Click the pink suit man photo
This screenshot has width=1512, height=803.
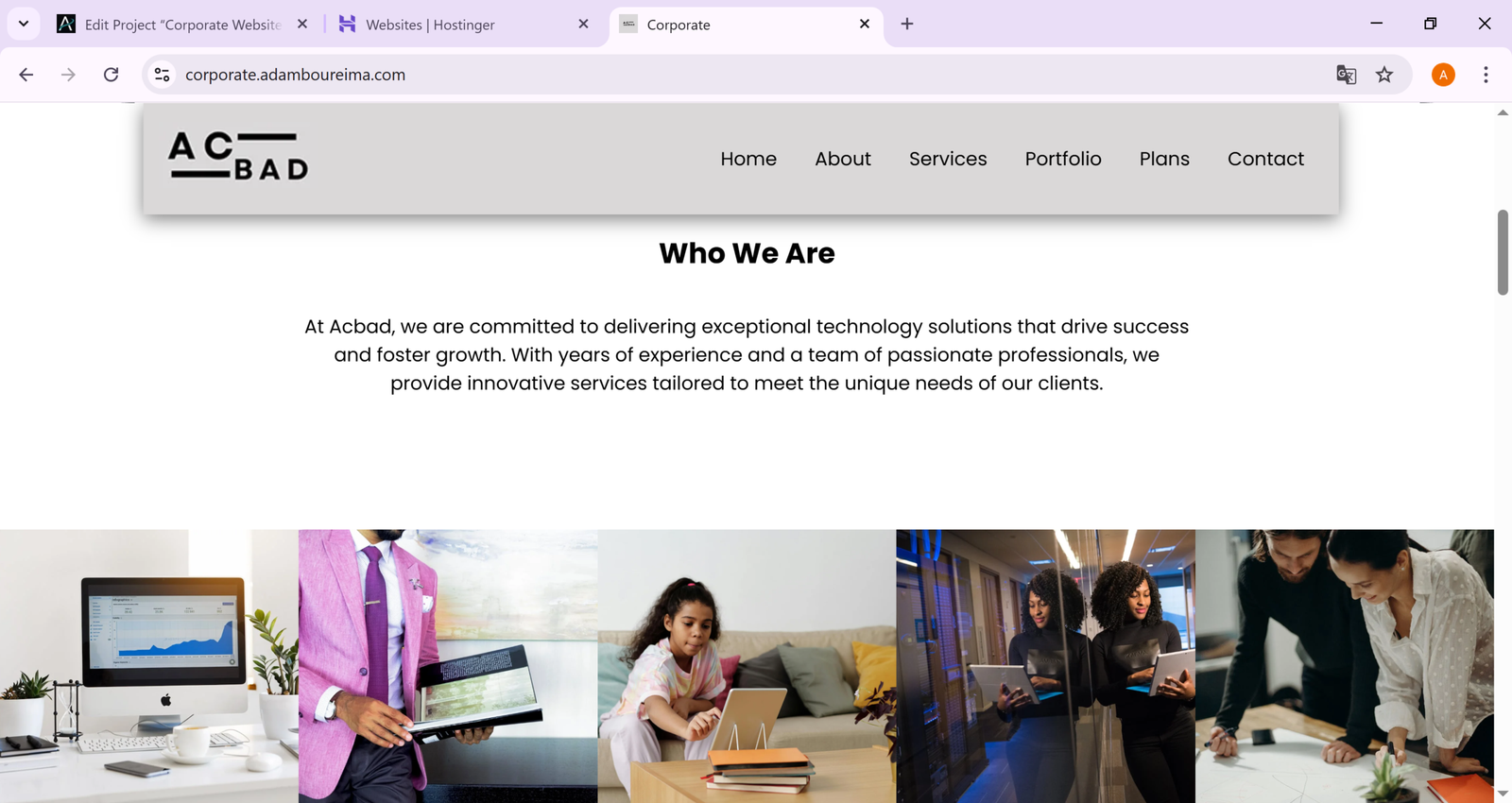(x=448, y=666)
